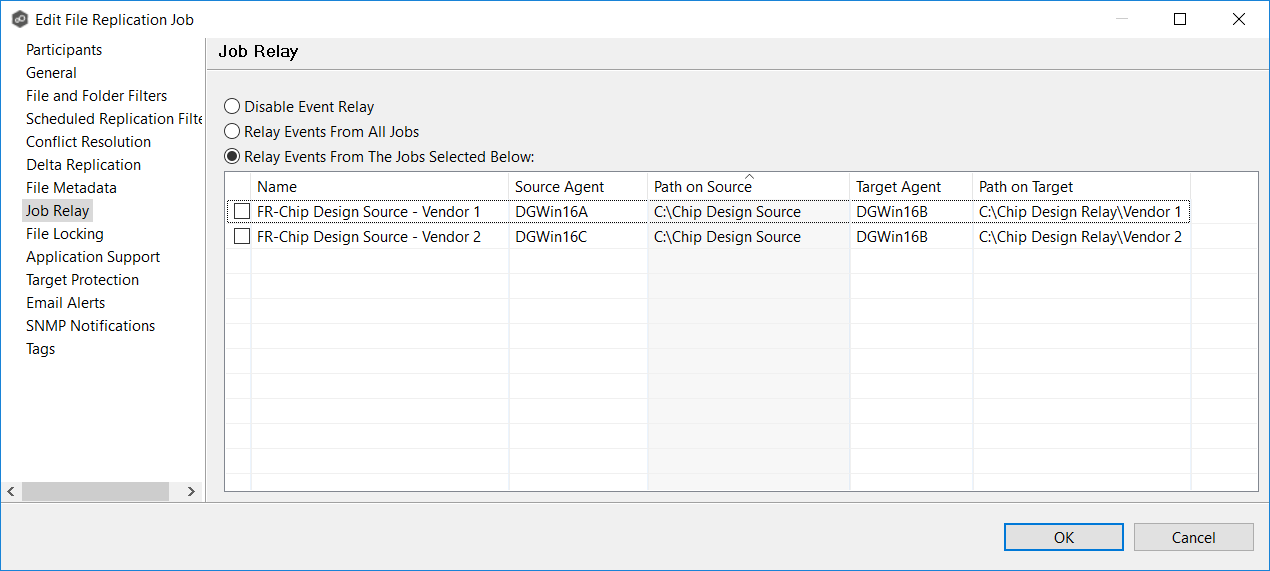Image resolution: width=1270 pixels, height=571 pixels.
Task: Click the sidebar horizontal scrollbar thumb
Action: click(x=95, y=491)
